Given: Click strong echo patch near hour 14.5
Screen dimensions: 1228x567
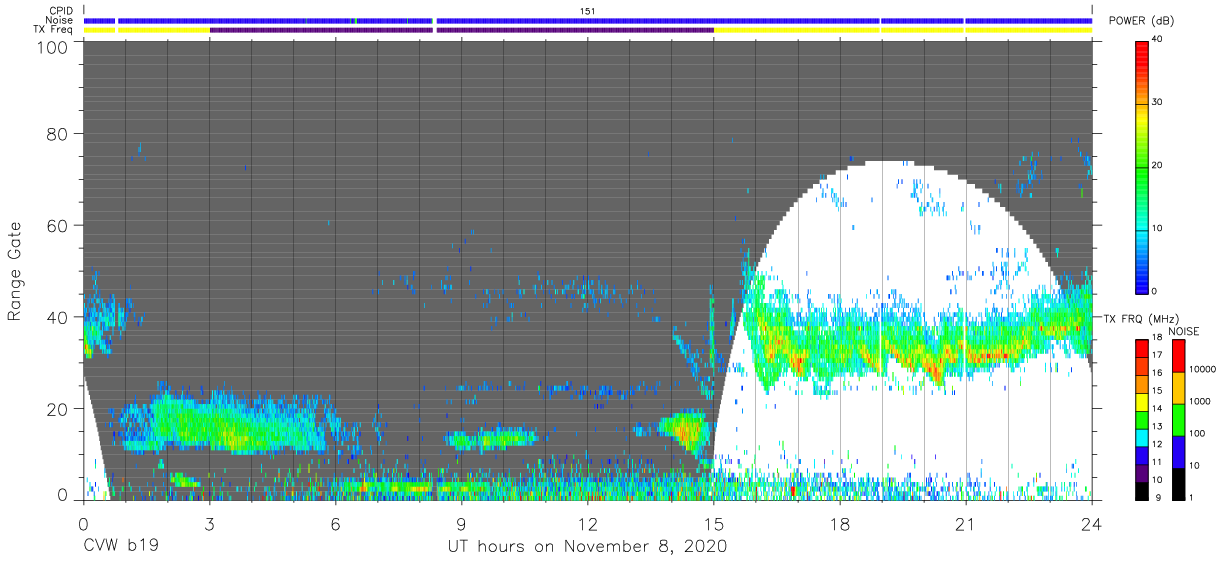Looking at the screenshot, I should point(686,431).
